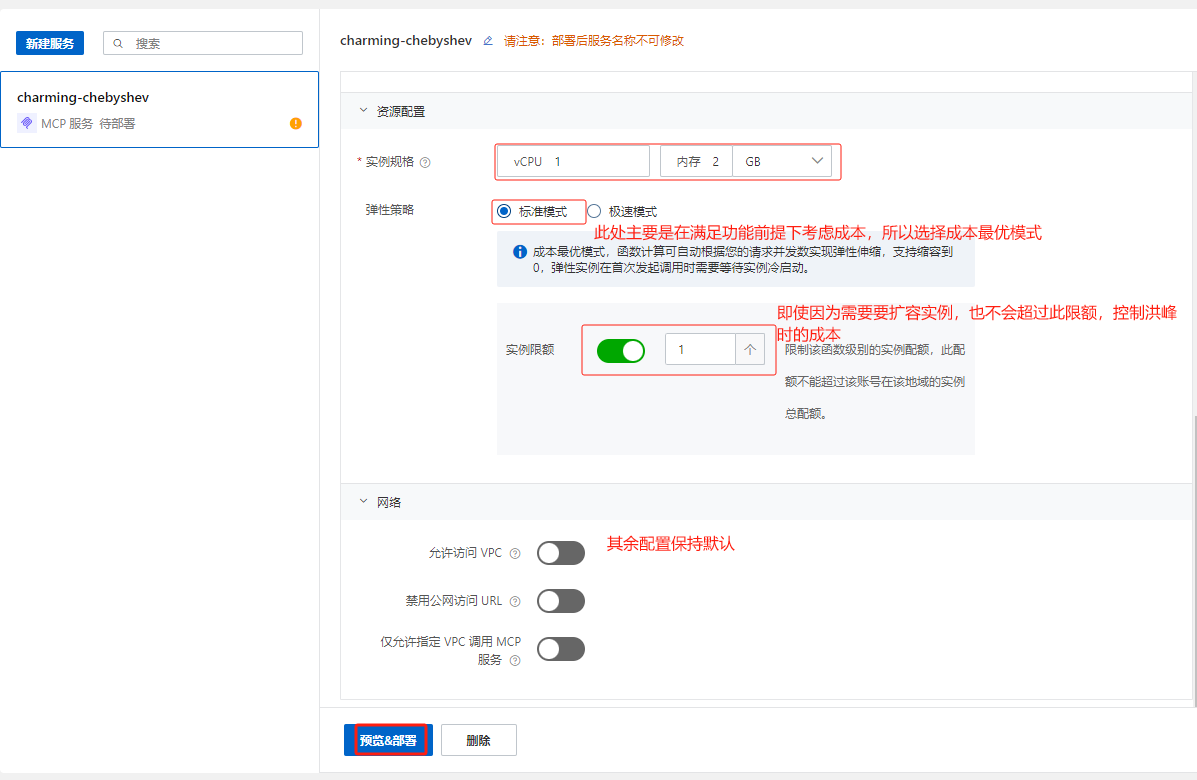The width and height of the screenshot is (1197, 780).
Task: Click the 待部署 status text
Action: point(117,124)
